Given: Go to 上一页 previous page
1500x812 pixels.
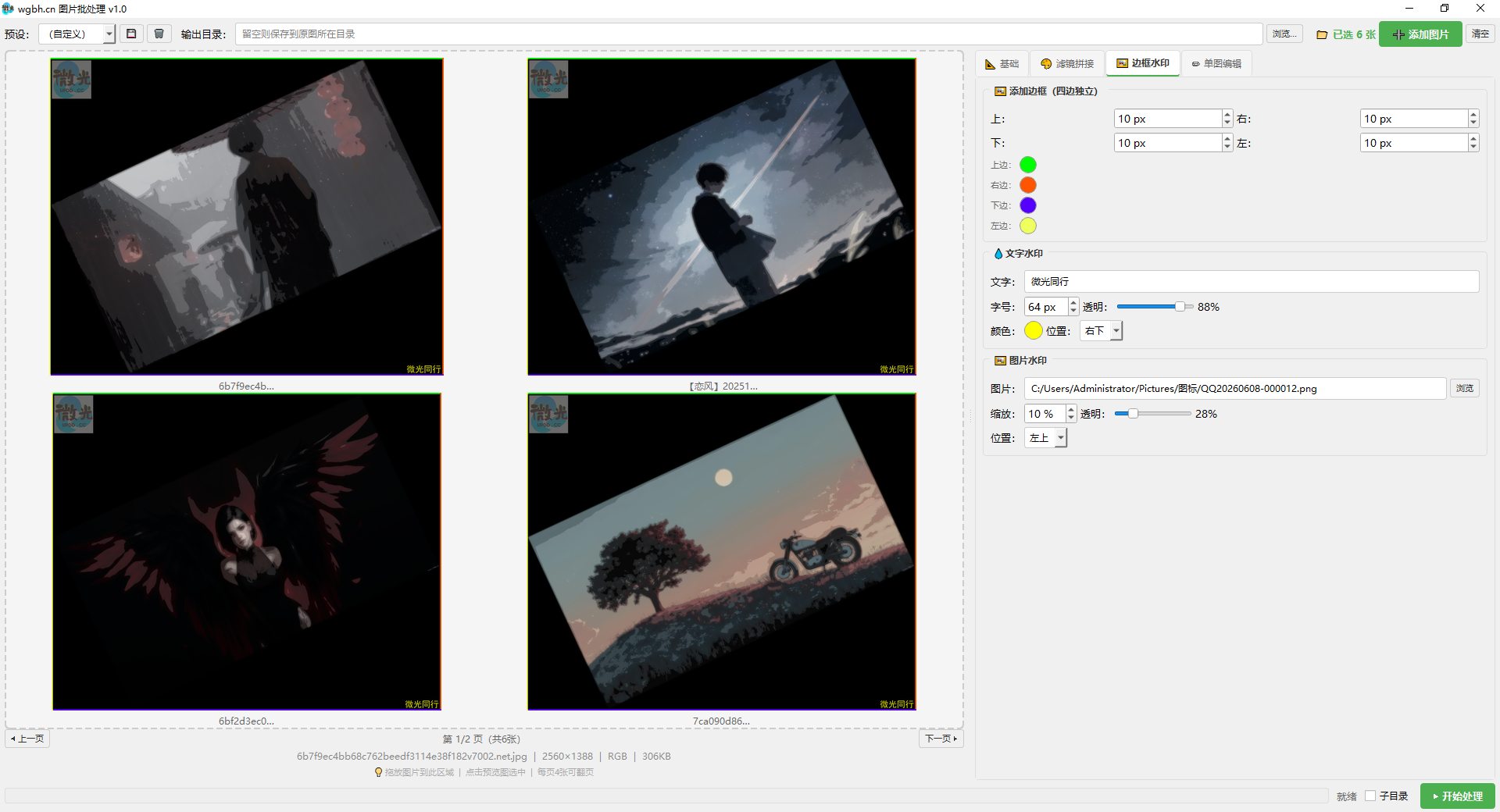Looking at the screenshot, I should click(x=27, y=739).
